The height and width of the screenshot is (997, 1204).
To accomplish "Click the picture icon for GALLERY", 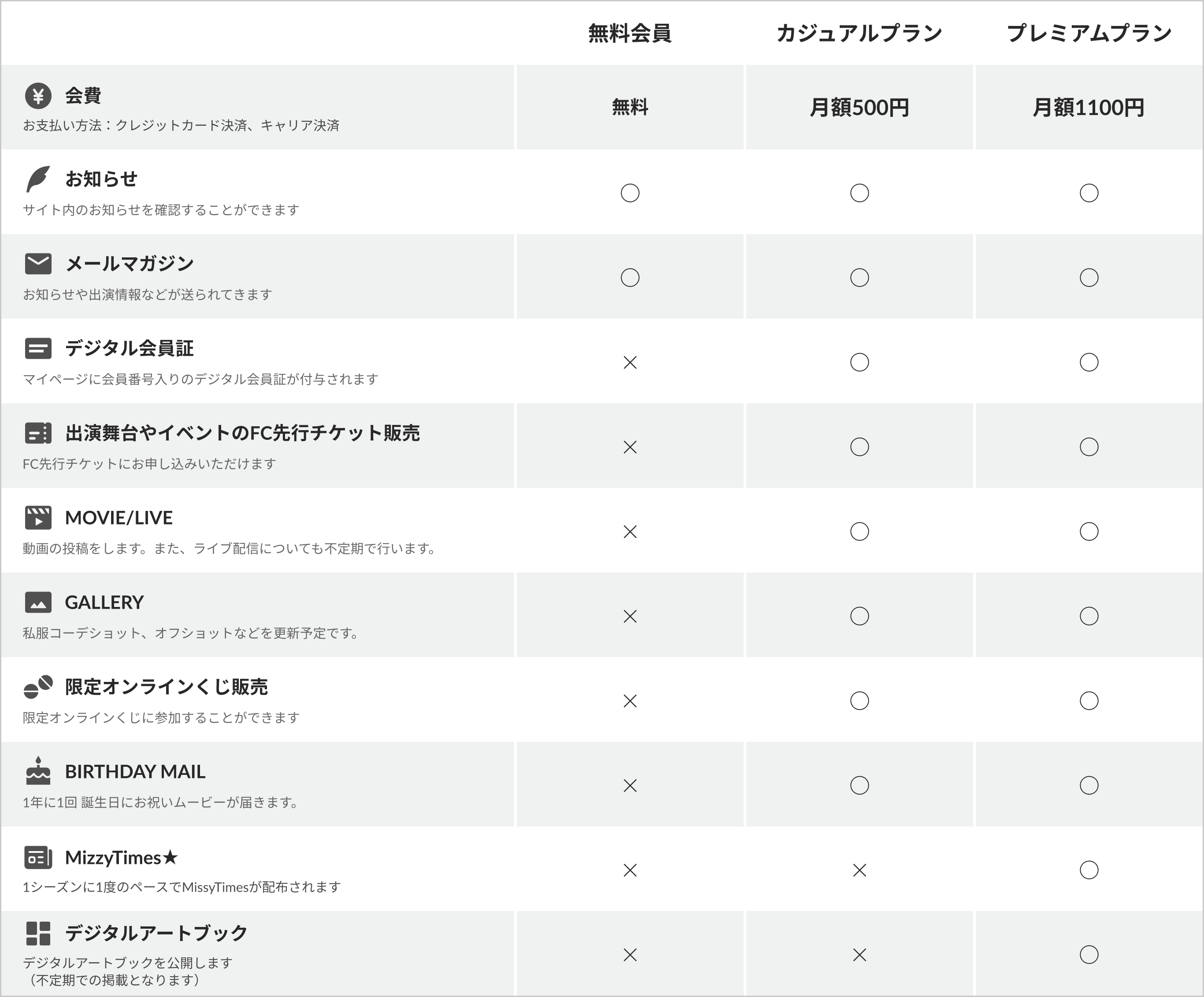I will click(x=38, y=603).
